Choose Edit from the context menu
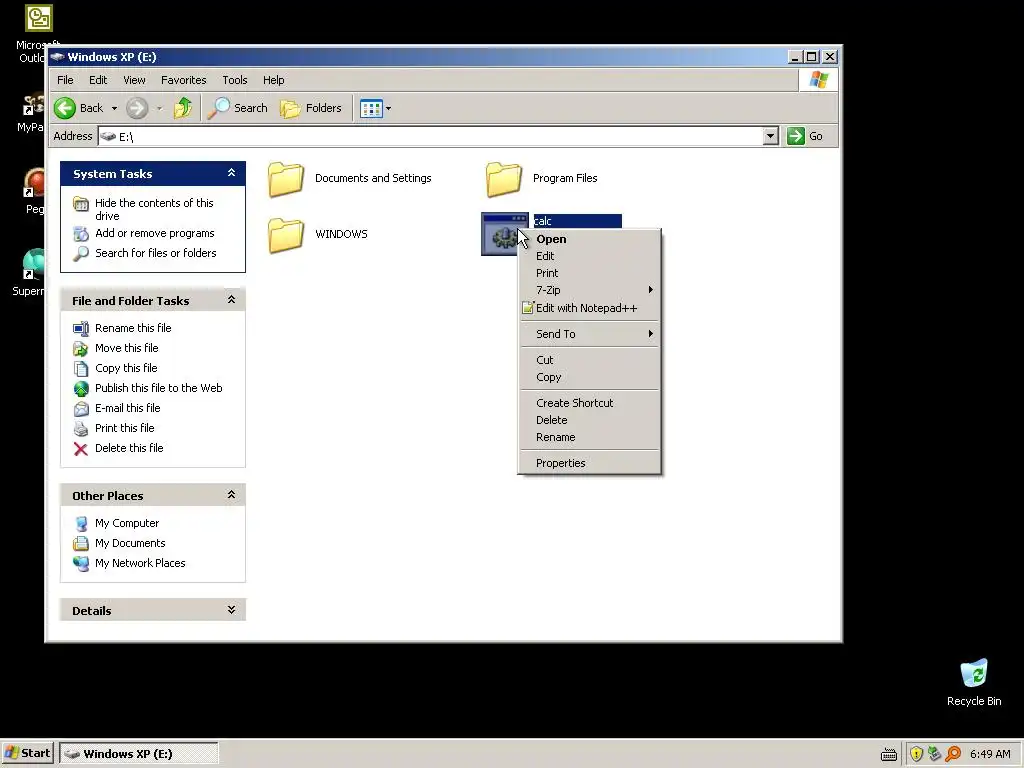Image resolution: width=1024 pixels, height=768 pixels. click(589, 256)
